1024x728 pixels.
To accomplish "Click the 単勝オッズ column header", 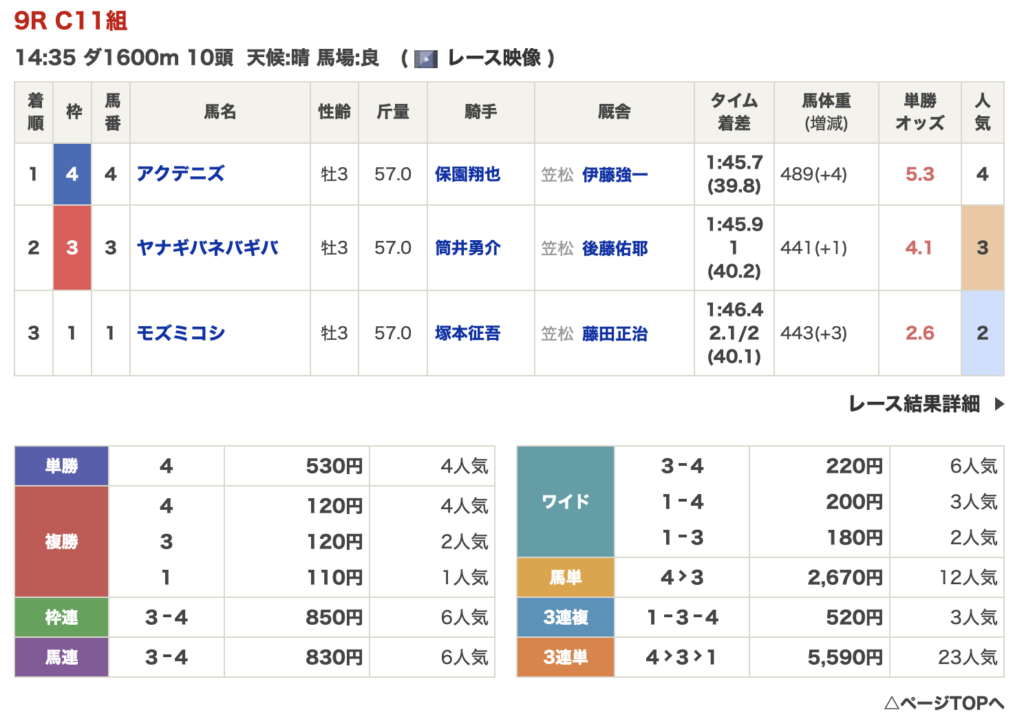I will [919, 112].
